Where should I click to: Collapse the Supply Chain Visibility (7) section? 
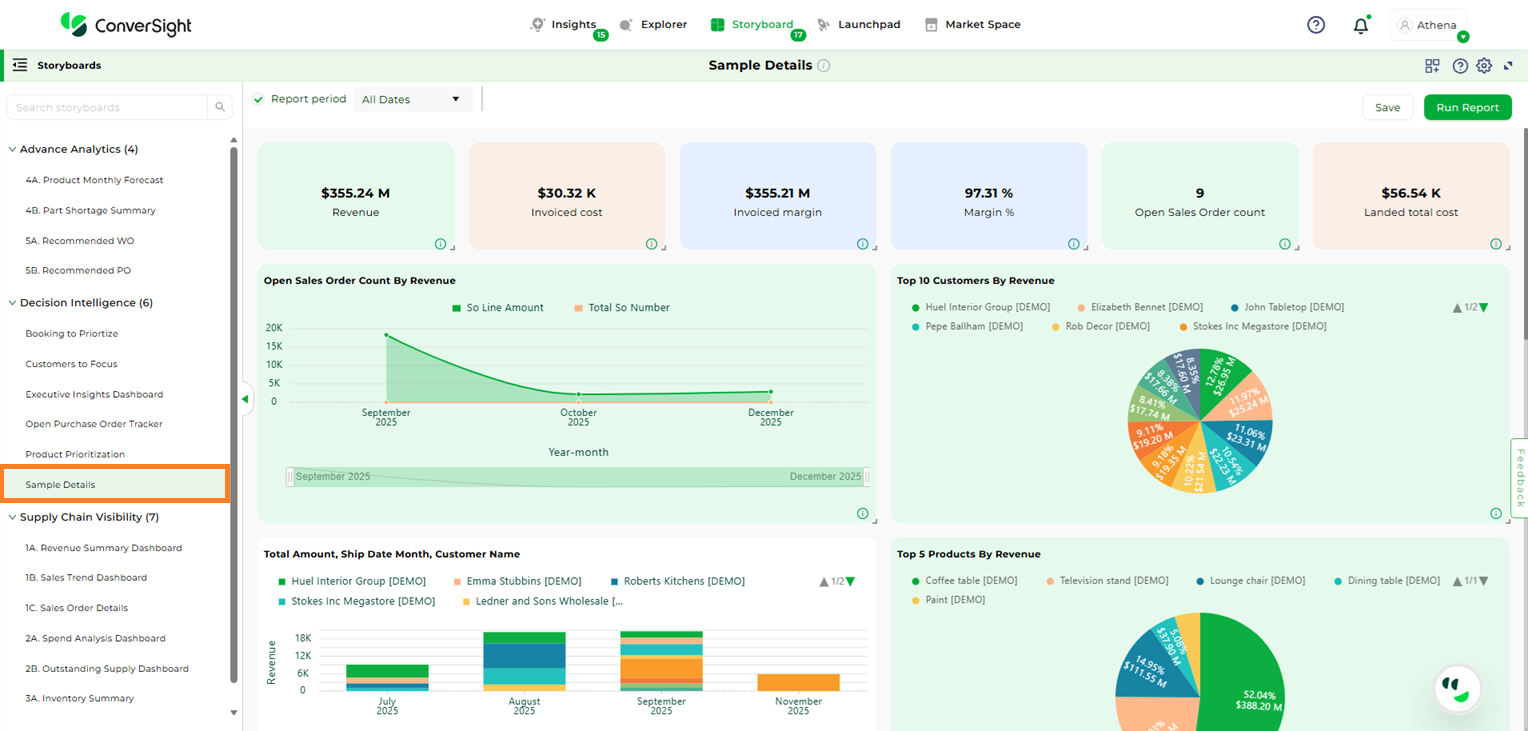click(x=12, y=518)
